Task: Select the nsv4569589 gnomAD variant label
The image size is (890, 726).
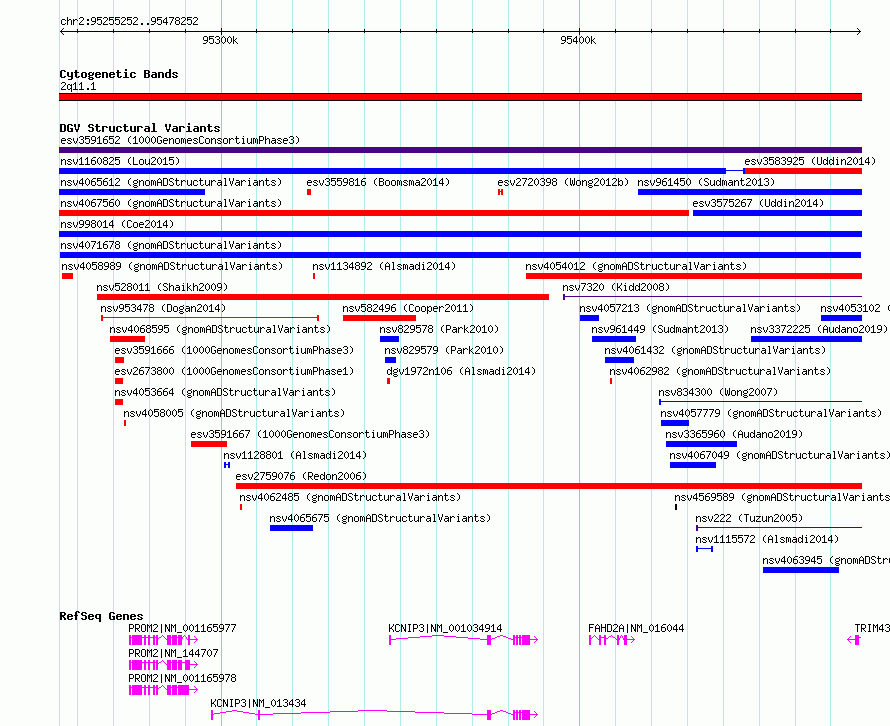Action: 782,497
